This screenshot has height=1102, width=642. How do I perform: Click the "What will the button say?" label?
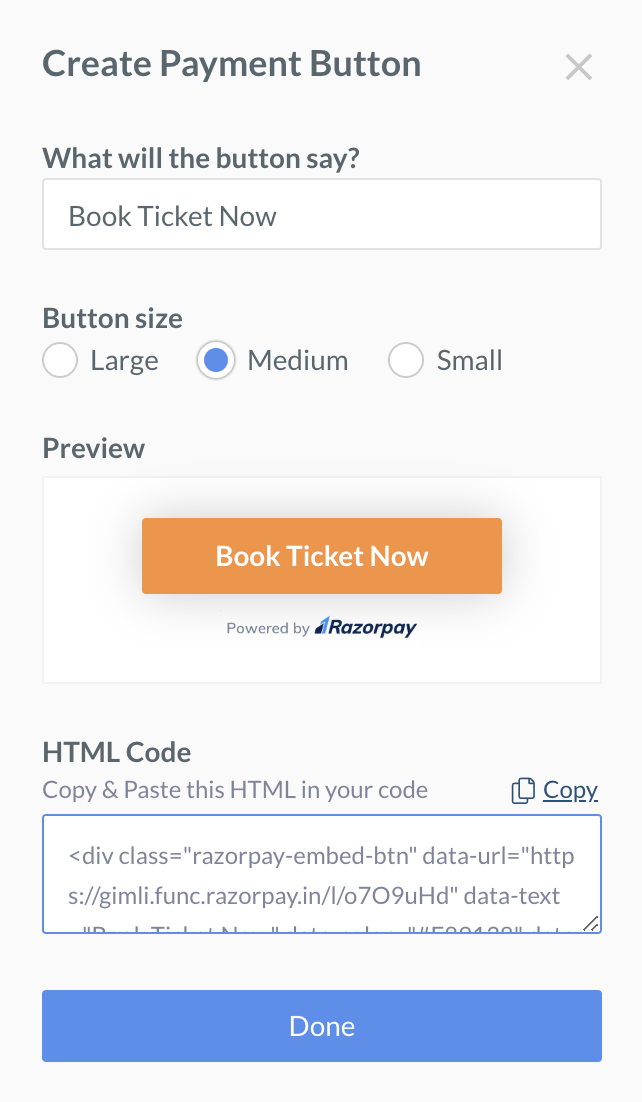tap(201, 159)
